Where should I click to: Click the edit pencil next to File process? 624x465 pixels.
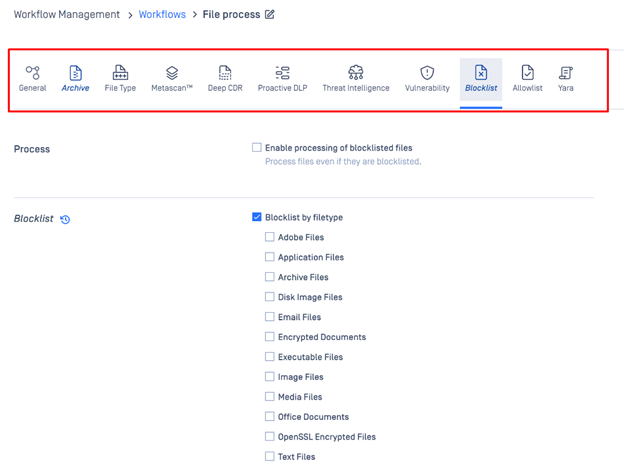tap(270, 15)
